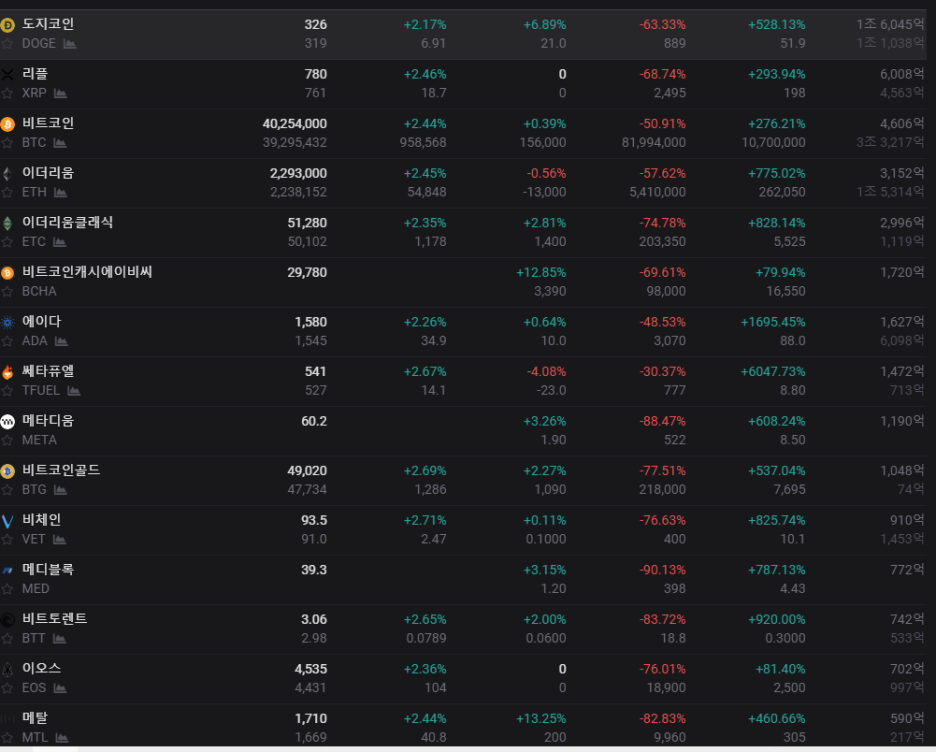Toggle favorite star for META

click(7, 440)
